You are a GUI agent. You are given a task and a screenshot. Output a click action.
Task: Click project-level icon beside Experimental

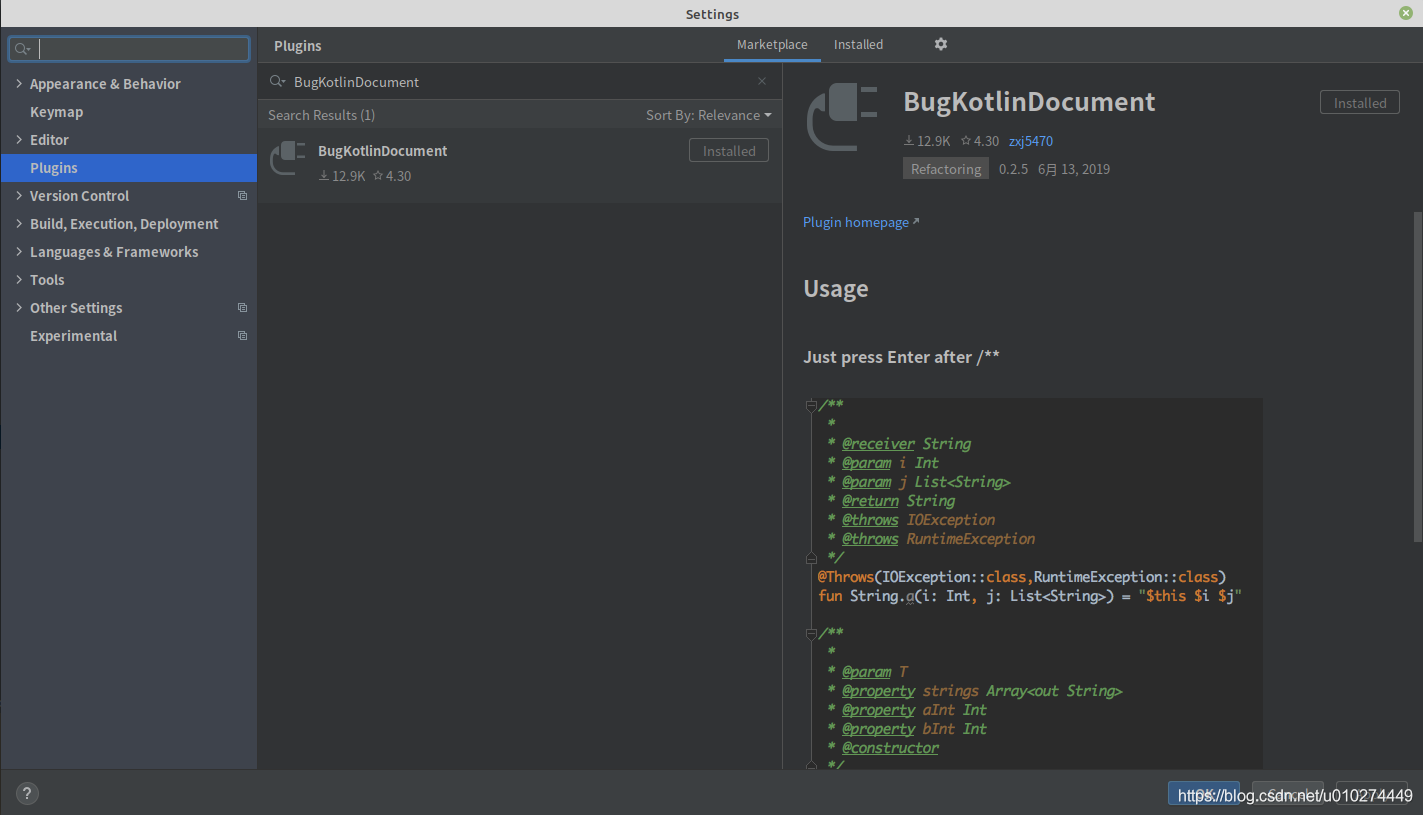click(x=242, y=336)
